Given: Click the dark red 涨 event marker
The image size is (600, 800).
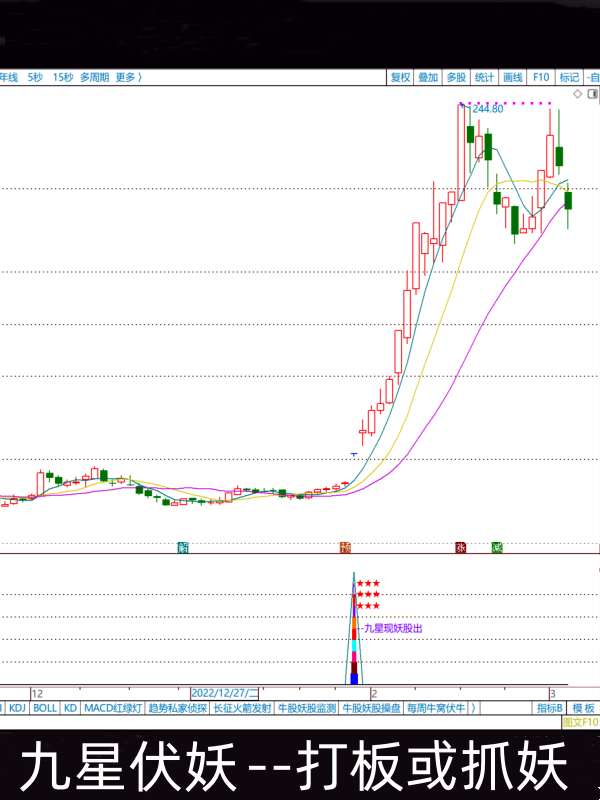Looking at the screenshot, I should tap(461, 547).
